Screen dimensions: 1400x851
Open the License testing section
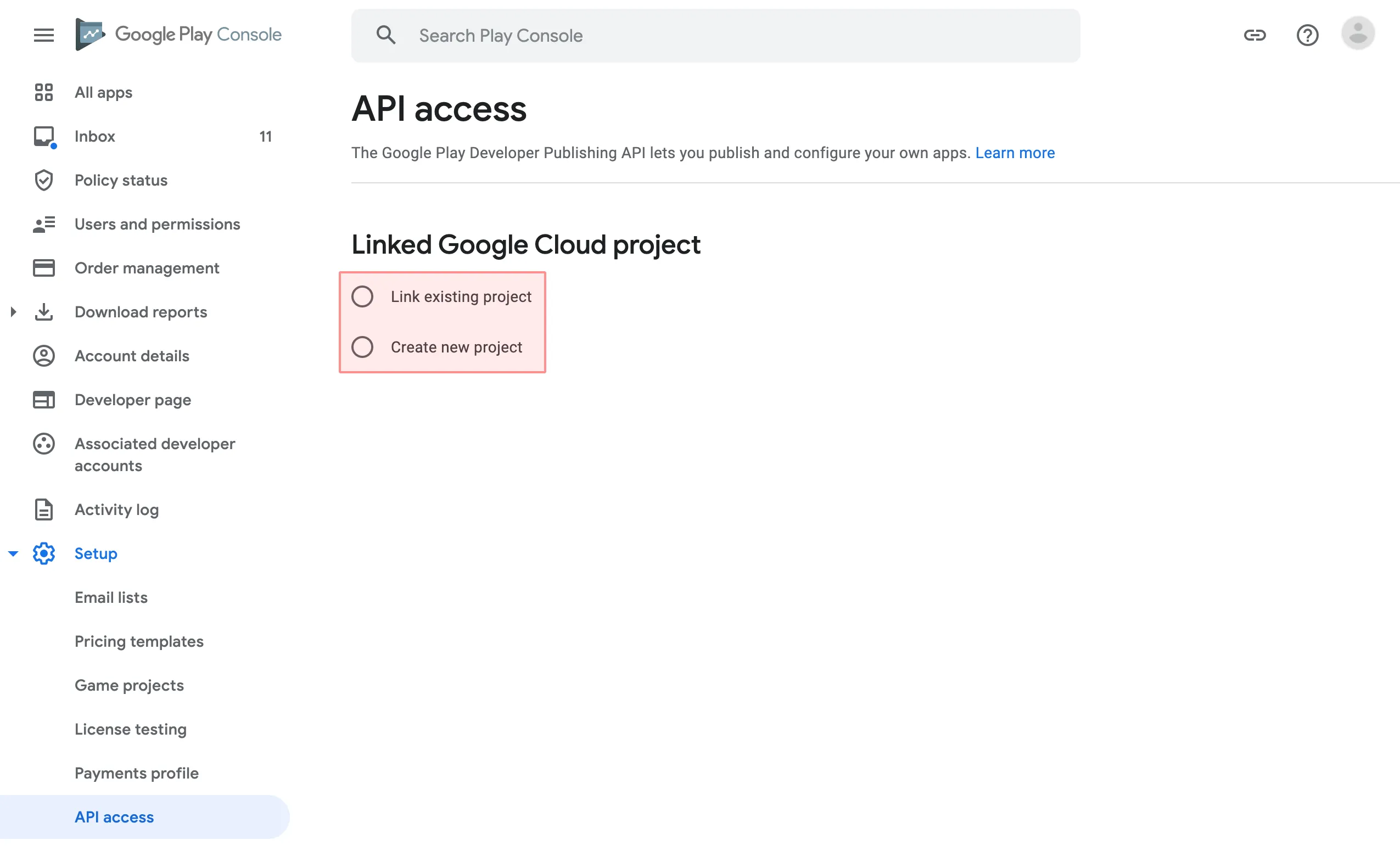click(130, 729)
